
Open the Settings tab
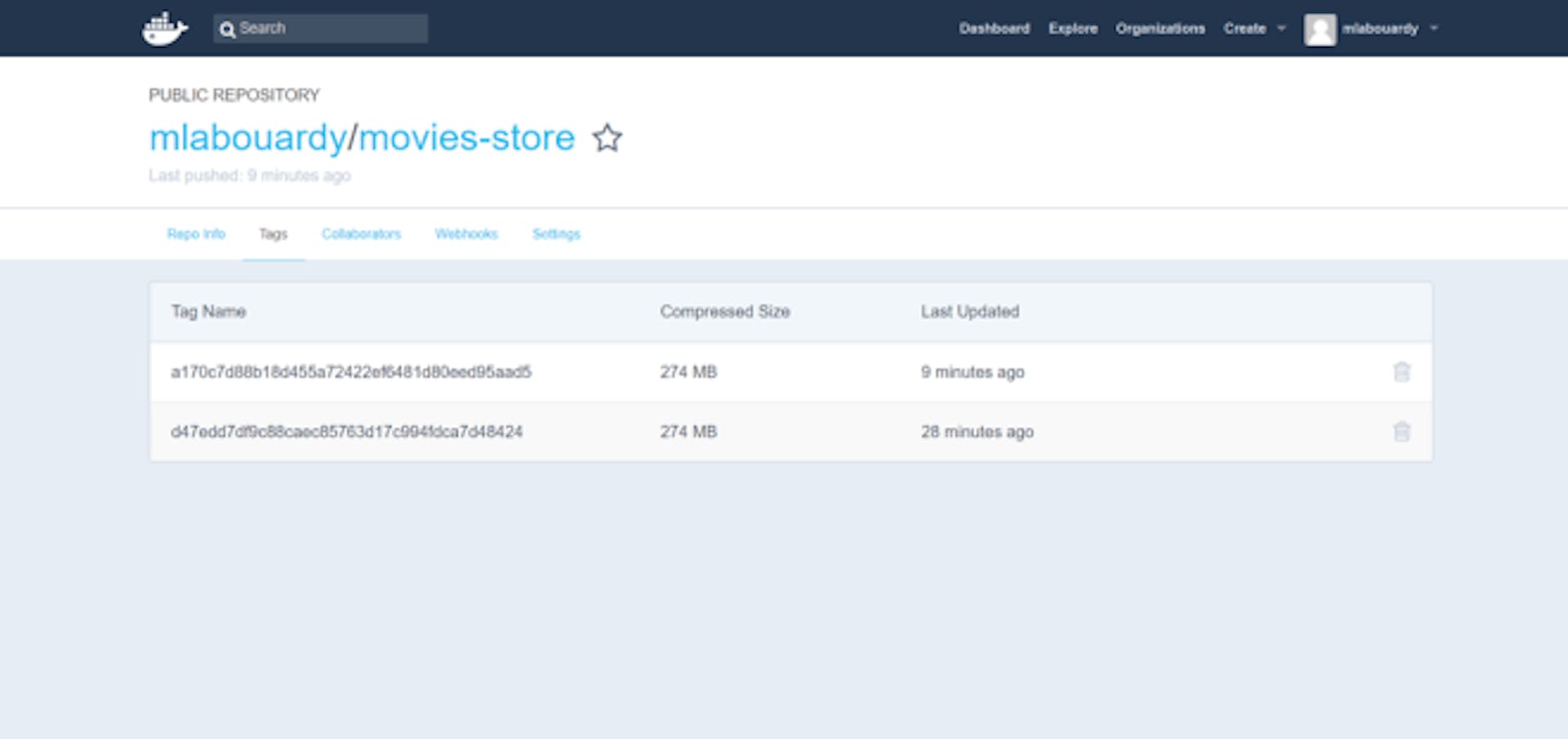[556, 234]
